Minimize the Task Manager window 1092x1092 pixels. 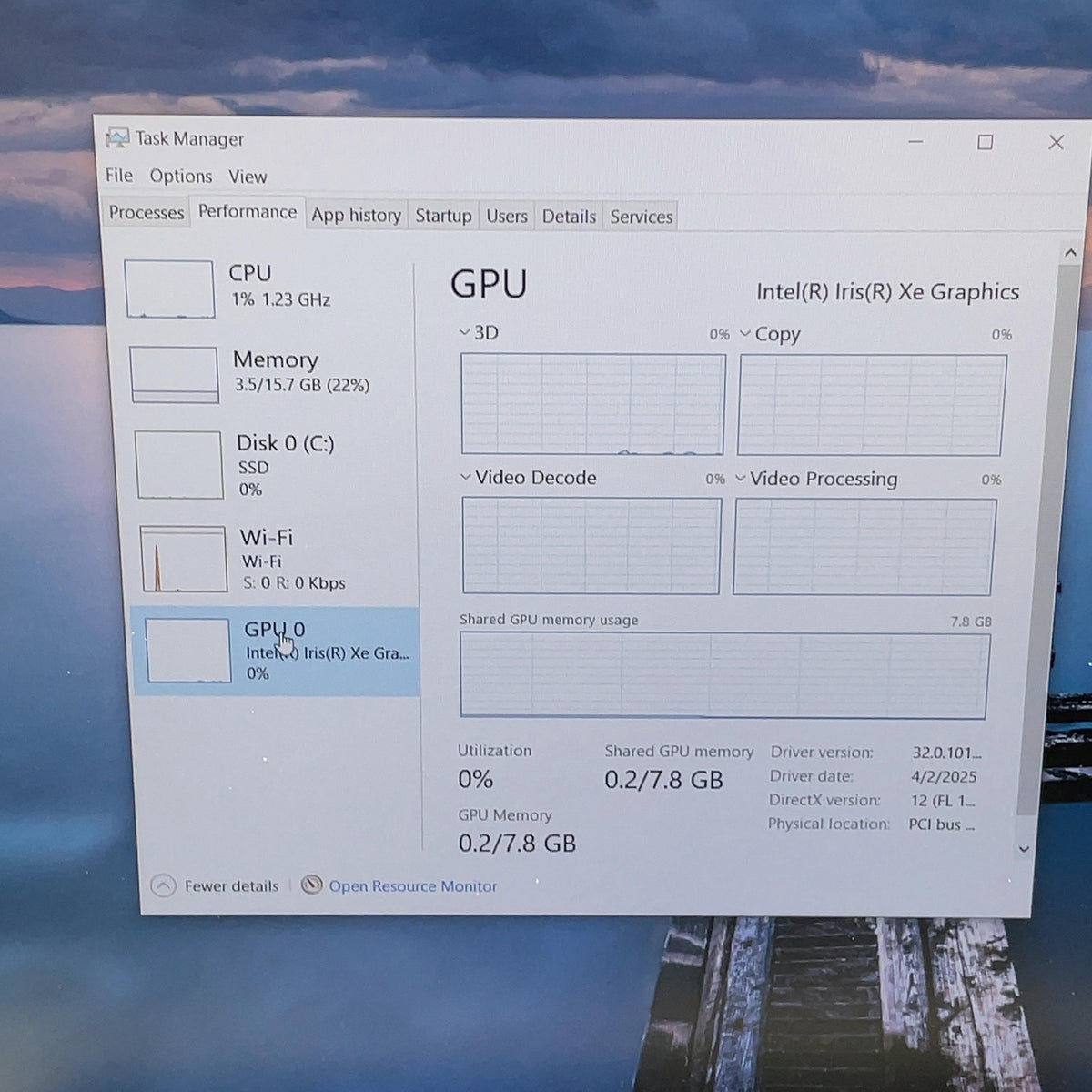(915, 142)
